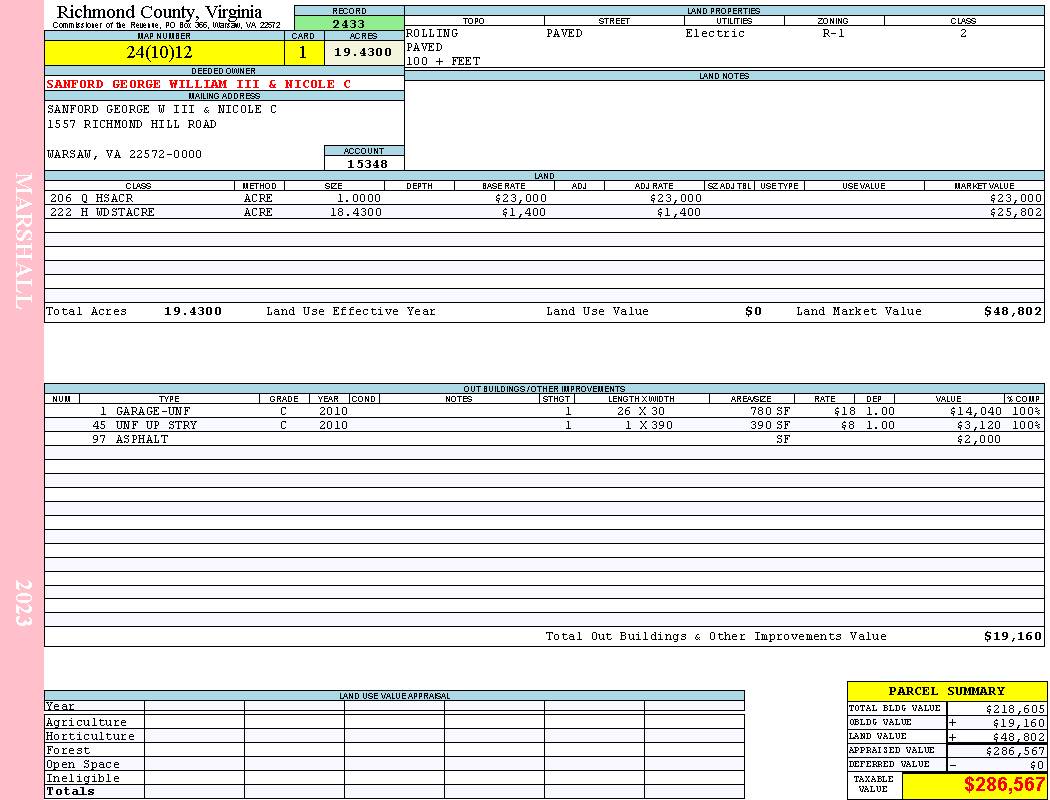The image size is (1050, 800).
Task: Click Richmond County, Virginia title
Action: pos(159,12)
